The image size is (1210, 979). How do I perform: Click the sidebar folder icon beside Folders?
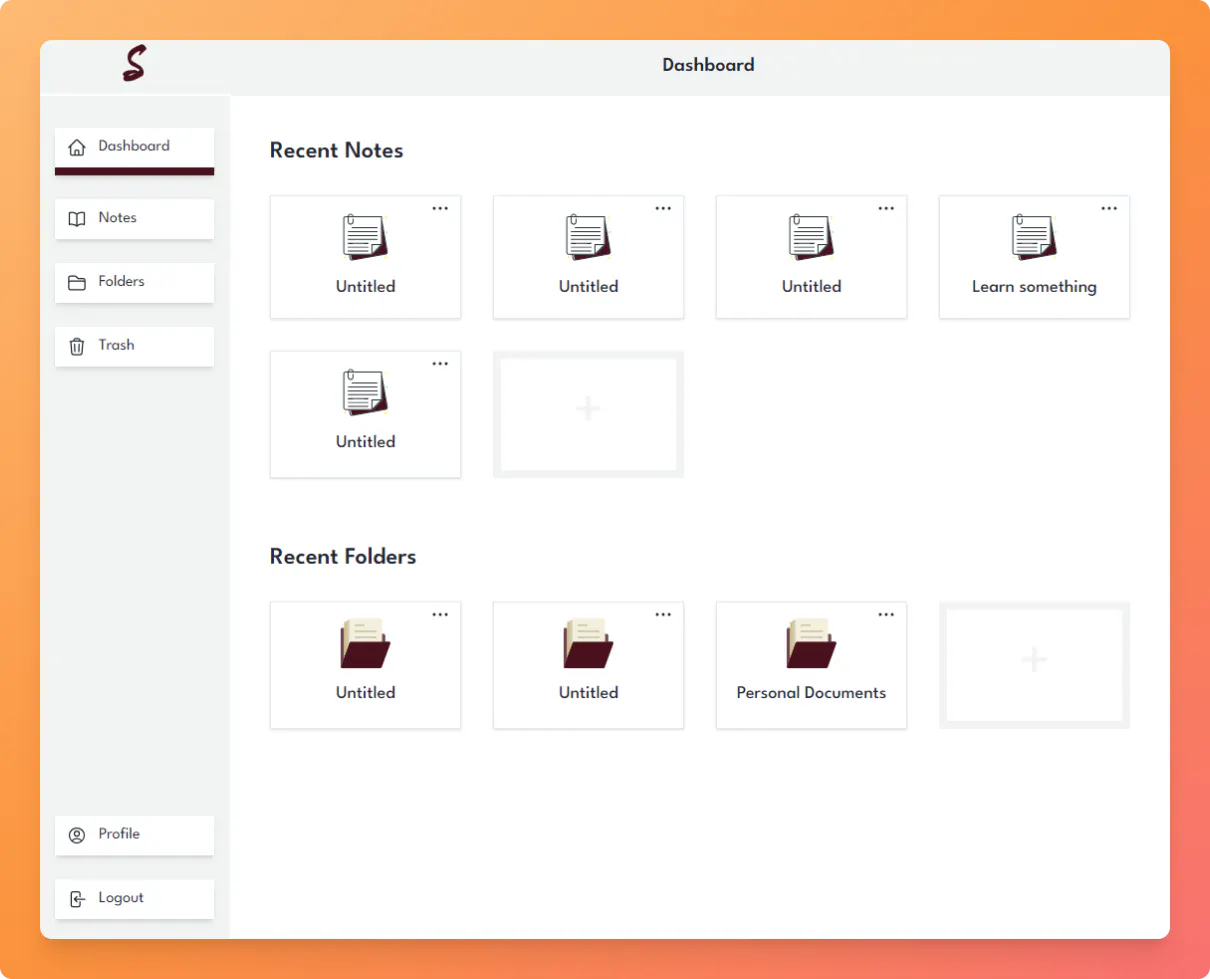(x=77, y=283)
